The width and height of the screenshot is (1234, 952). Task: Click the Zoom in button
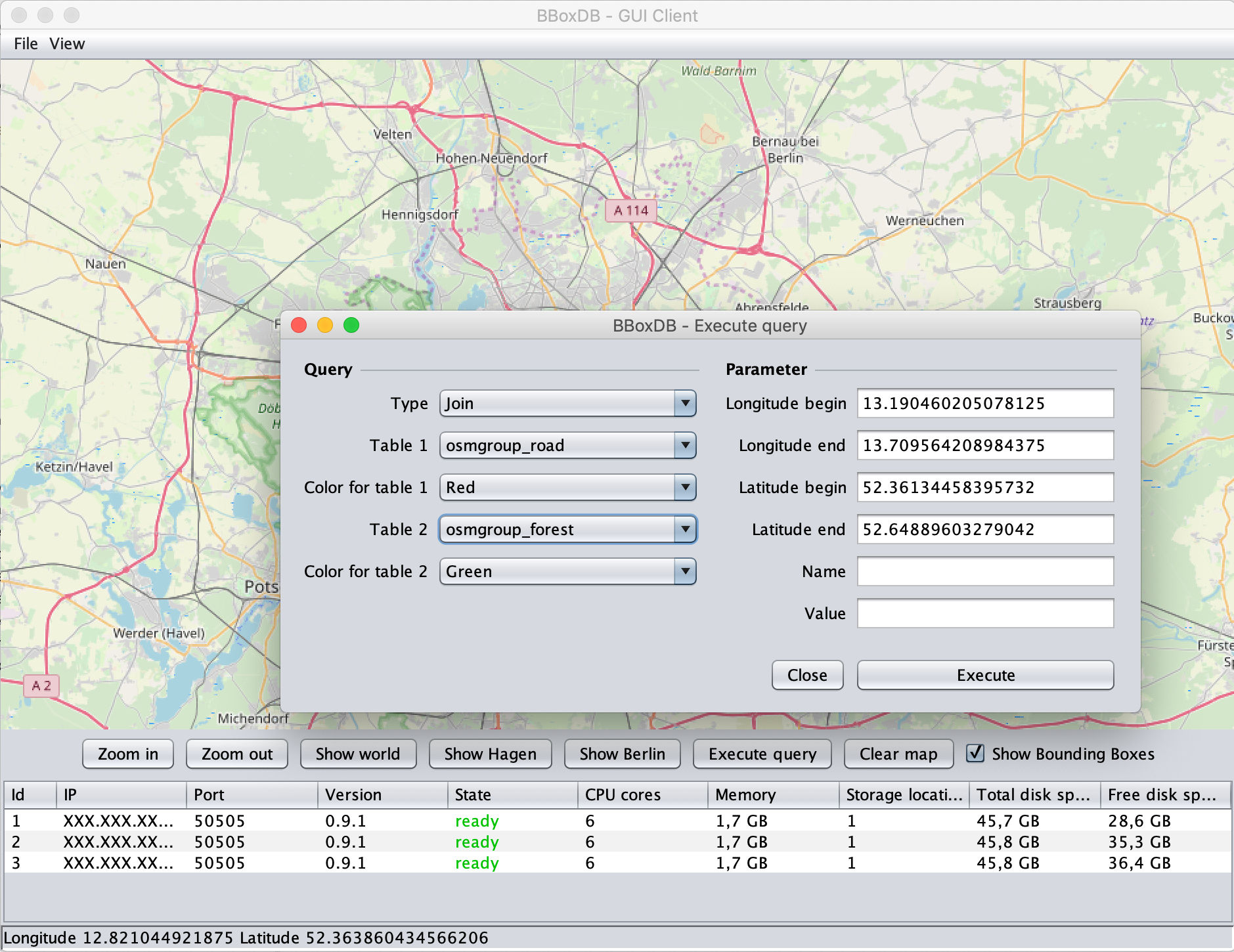128,754
